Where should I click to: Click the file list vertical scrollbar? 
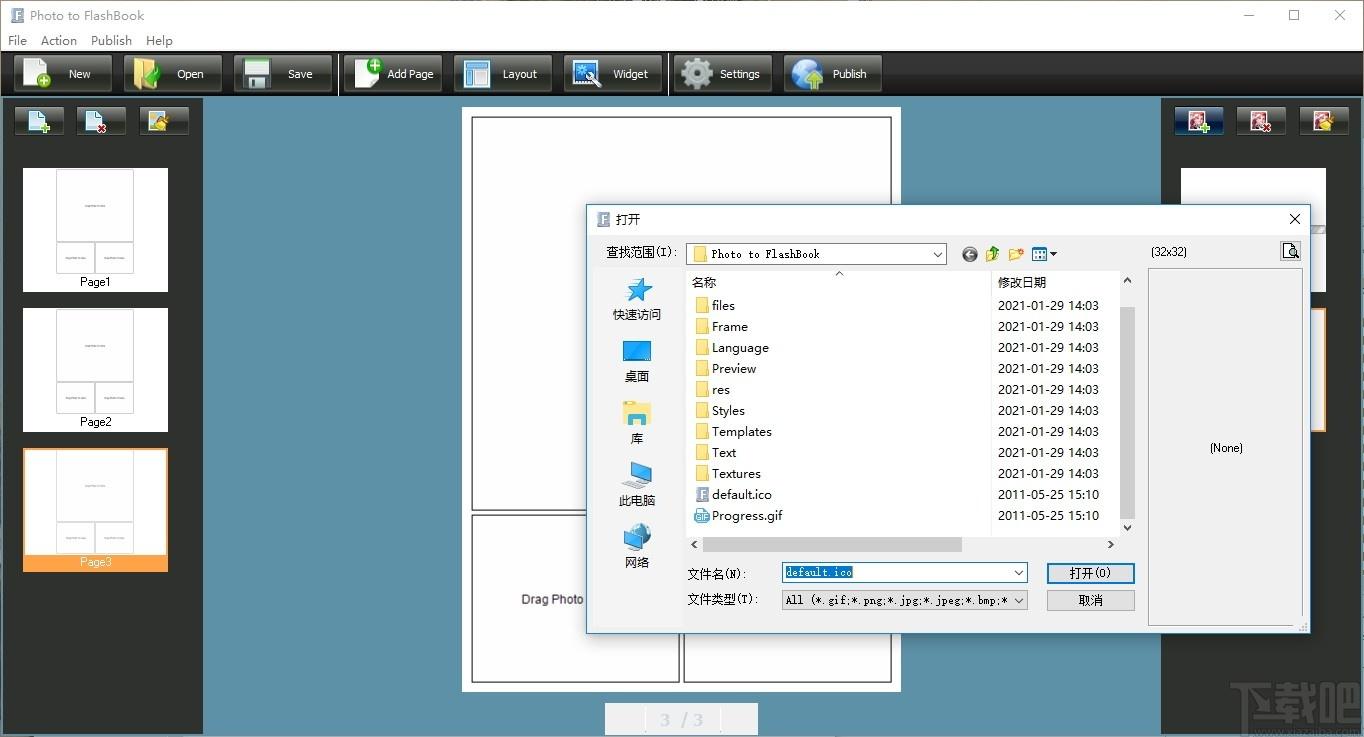pyautogui.click(x=1127, y=412)
